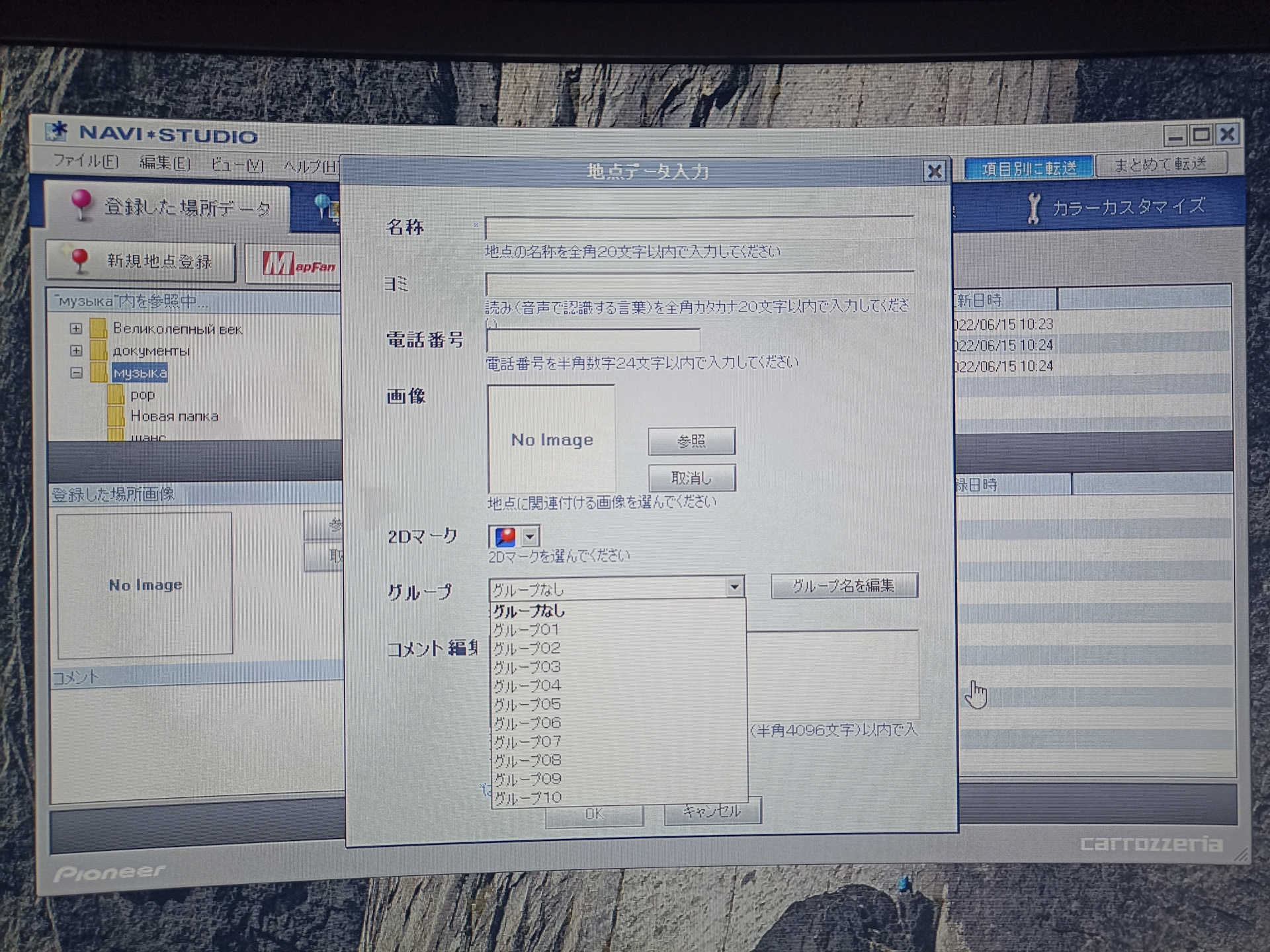Switch to the 登録した場所データ tab
Viewport: 1270px width, 952px height.
[x=167, y=208]
